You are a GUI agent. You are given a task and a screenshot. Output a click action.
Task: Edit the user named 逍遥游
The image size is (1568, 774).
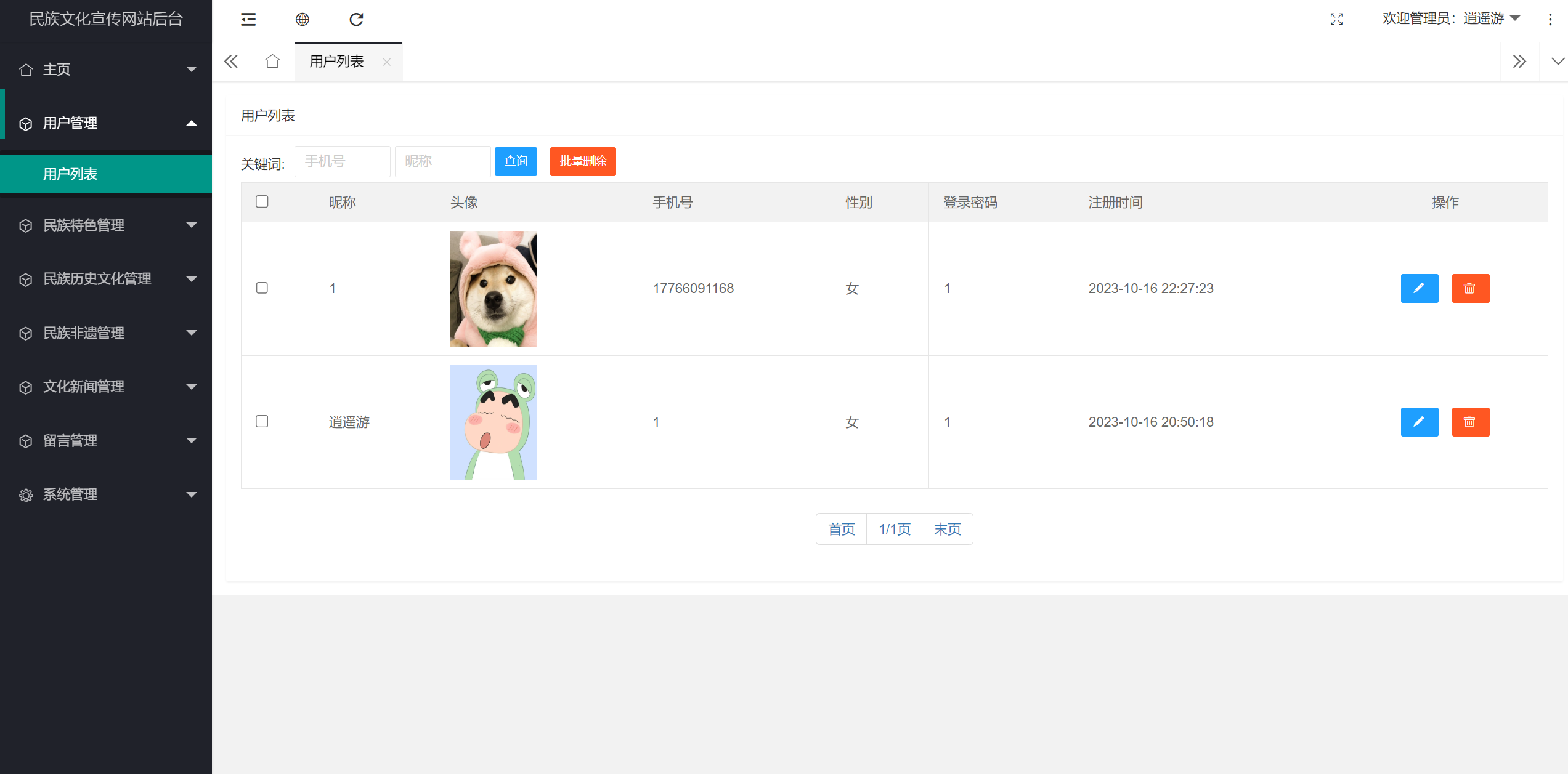tap(1420, 422)
